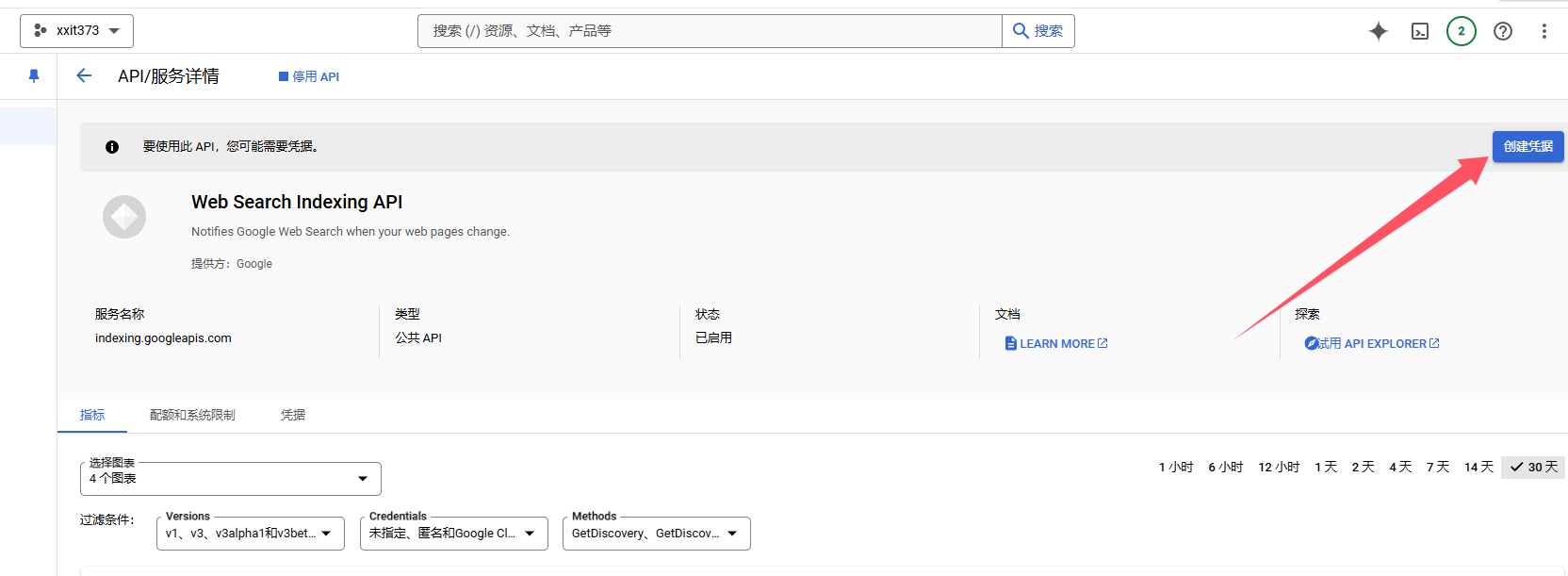
Task: Click the 状态 label
Action: pyautogui.click(x=708, y=314)
